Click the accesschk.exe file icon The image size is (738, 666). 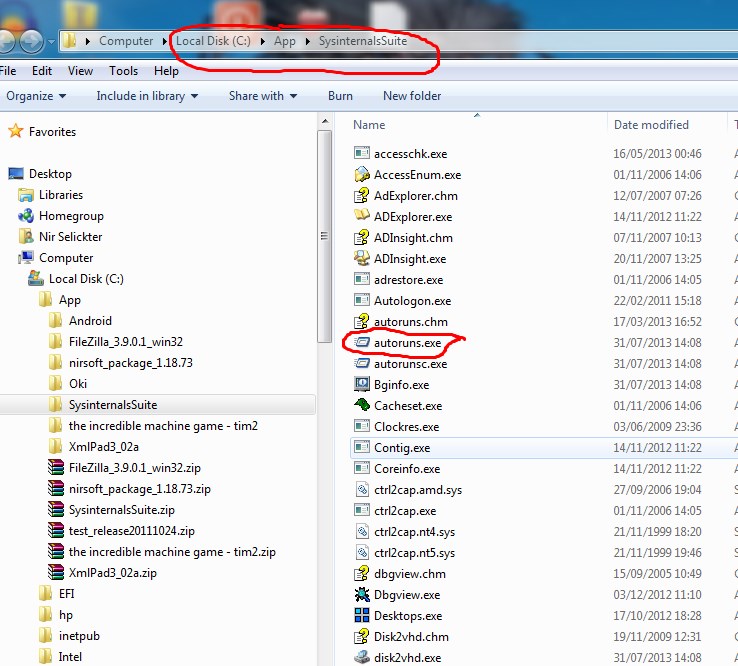[361, 153]
